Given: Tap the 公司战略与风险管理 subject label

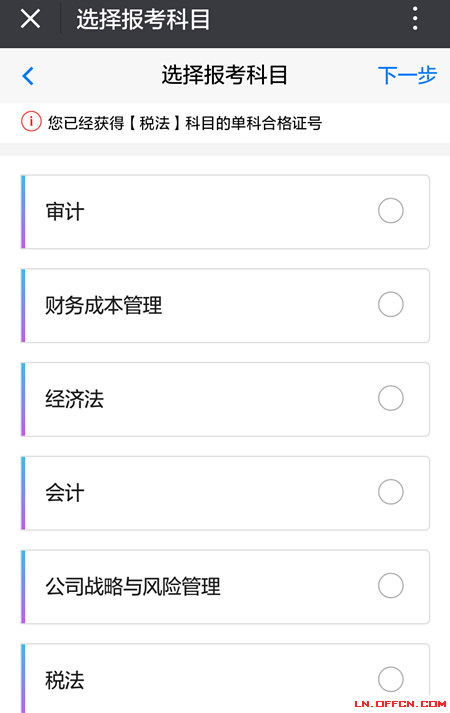Looking at the screenshot, I should (133, 587).
